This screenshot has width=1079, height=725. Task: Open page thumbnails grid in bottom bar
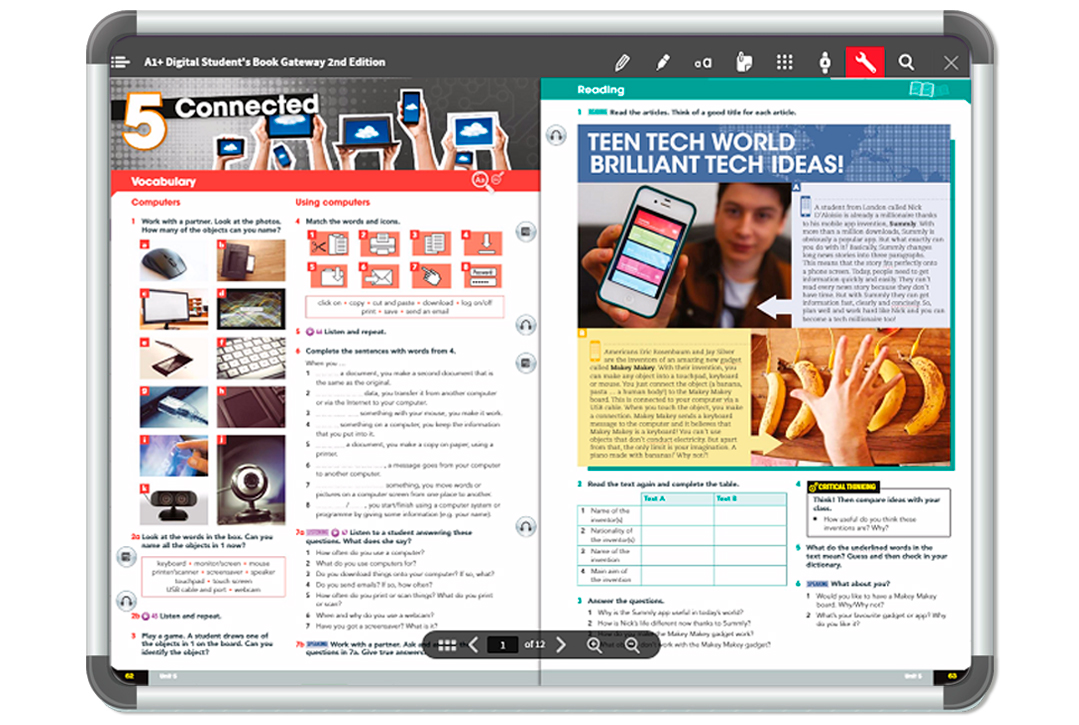[447, 645]
